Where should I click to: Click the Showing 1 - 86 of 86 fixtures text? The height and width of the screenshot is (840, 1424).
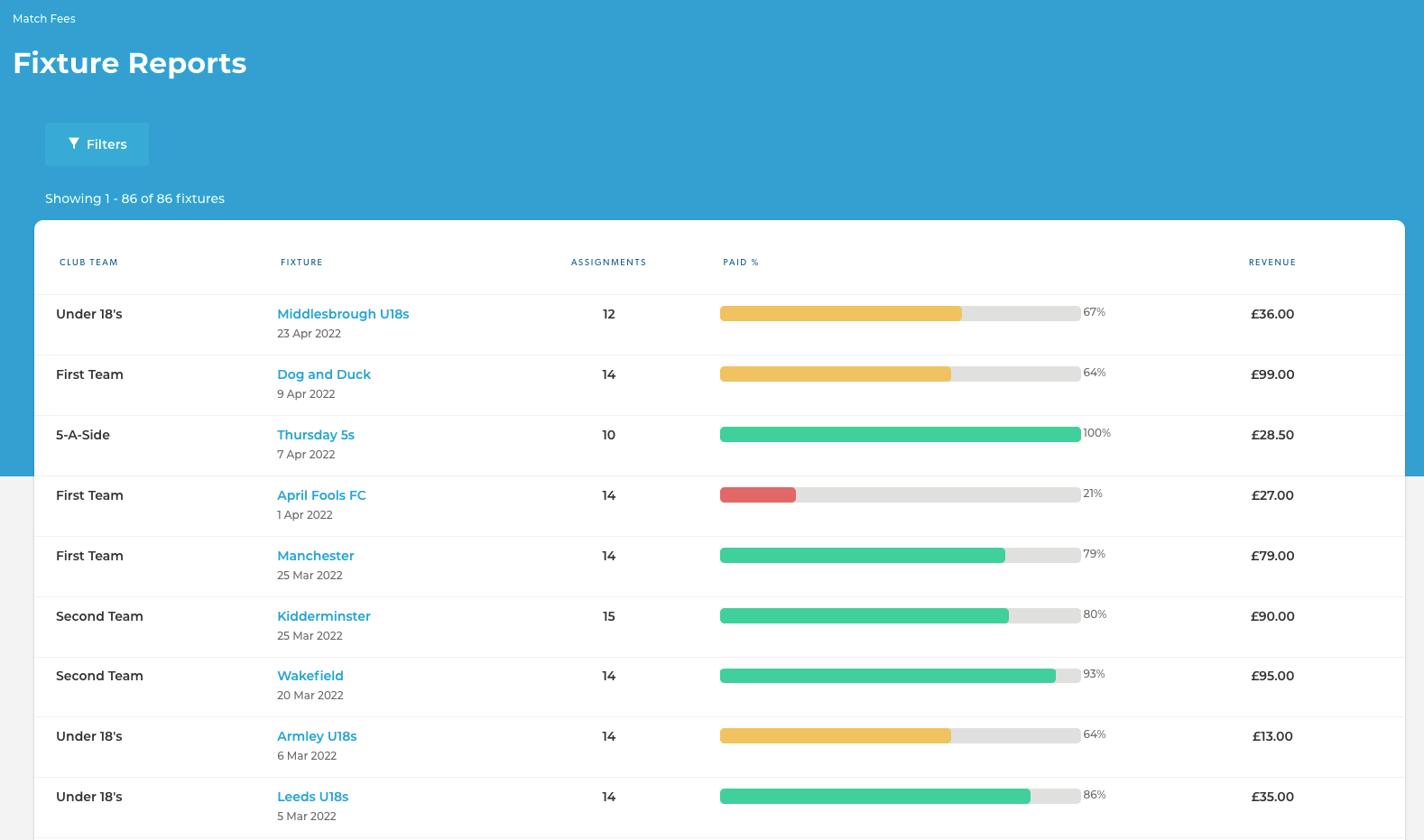(x=135, y=198)
